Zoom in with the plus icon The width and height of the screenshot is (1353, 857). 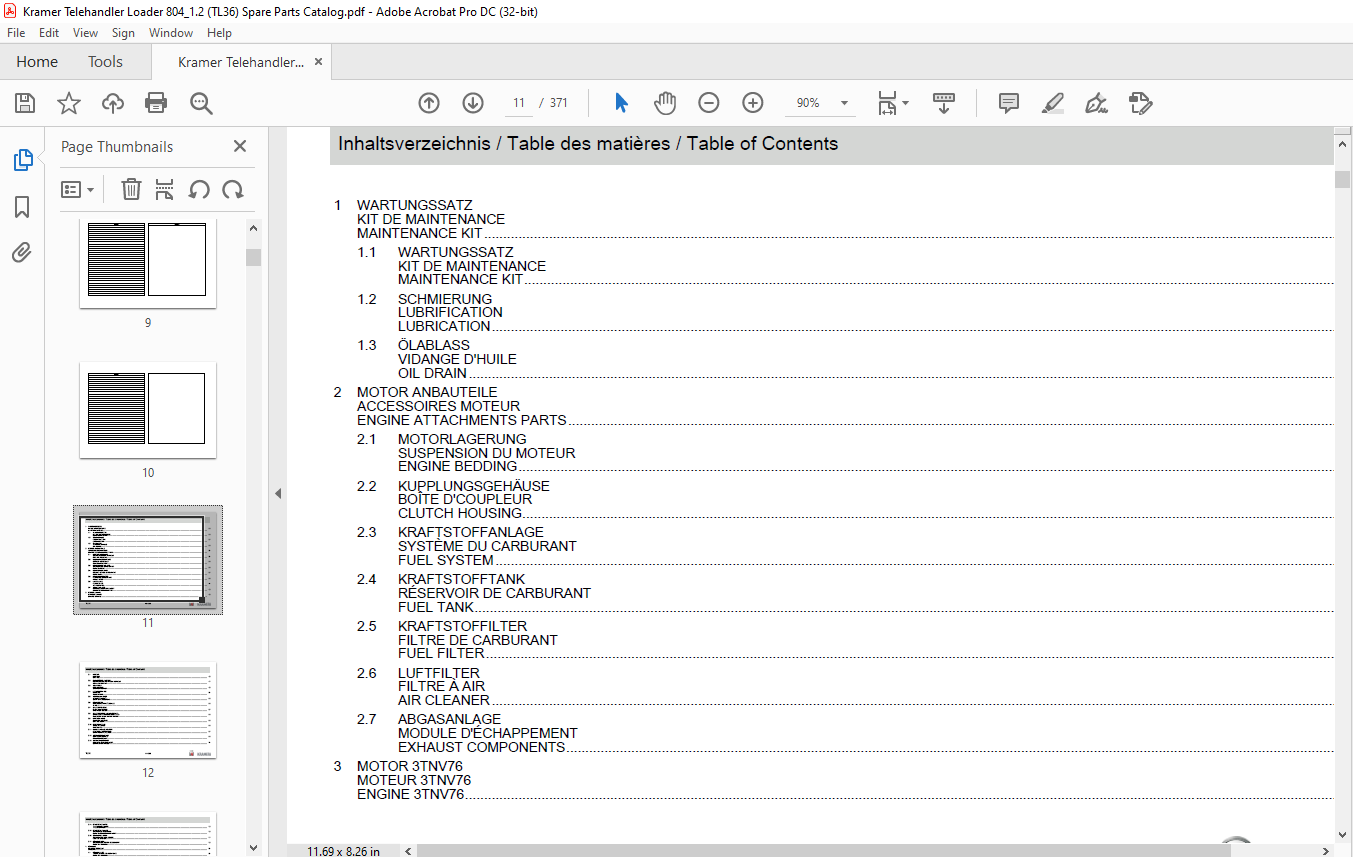[x=753, y=103]
